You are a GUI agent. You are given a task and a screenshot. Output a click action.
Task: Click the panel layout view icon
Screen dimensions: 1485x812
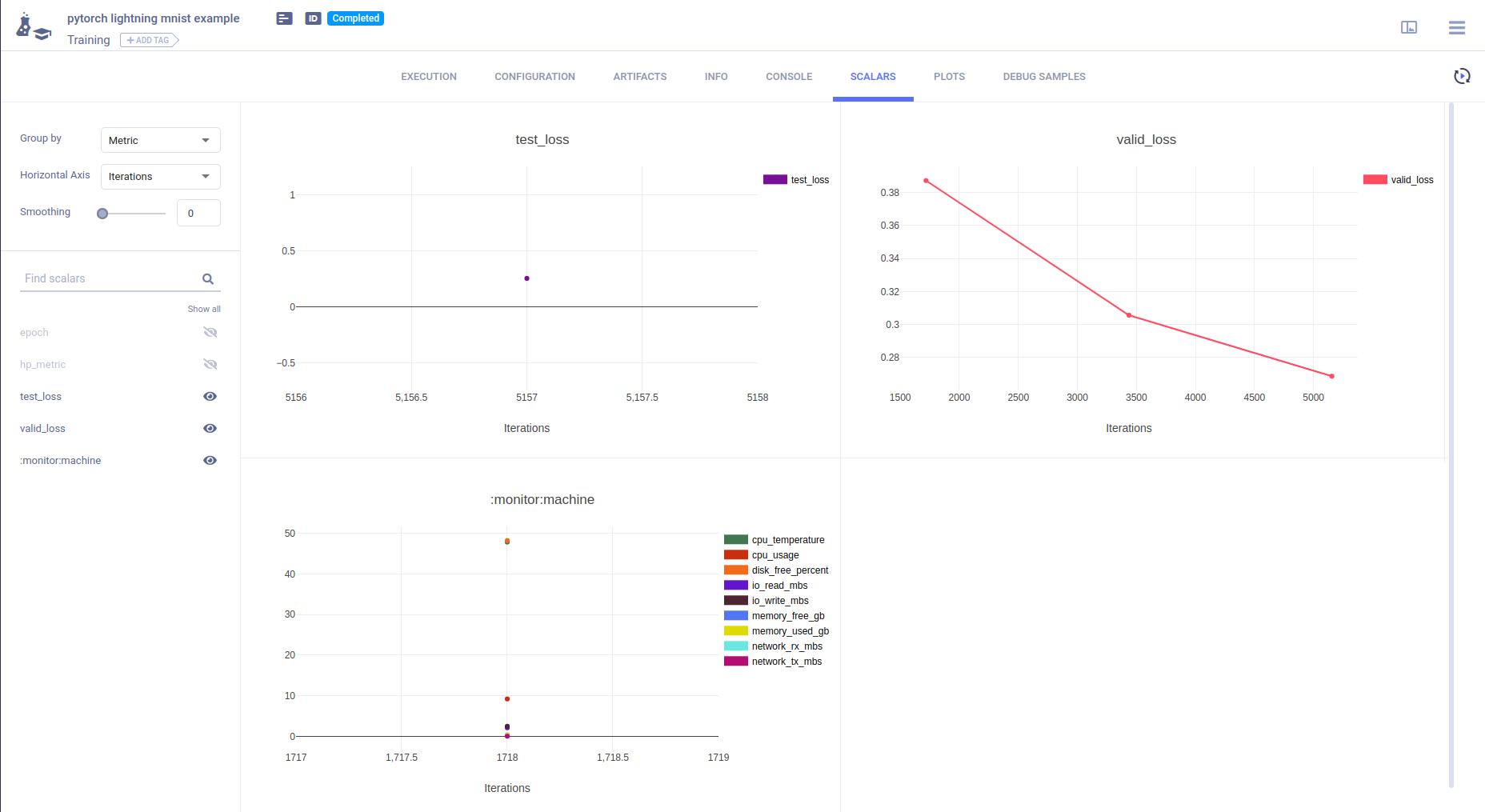tap(1409, 28)
